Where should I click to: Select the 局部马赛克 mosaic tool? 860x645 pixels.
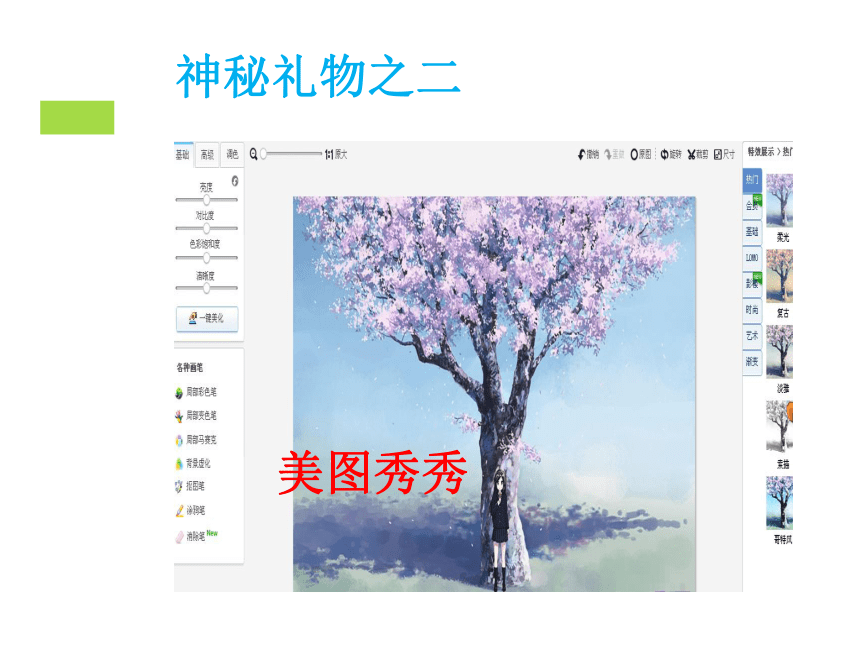click(x=196, y=440)
